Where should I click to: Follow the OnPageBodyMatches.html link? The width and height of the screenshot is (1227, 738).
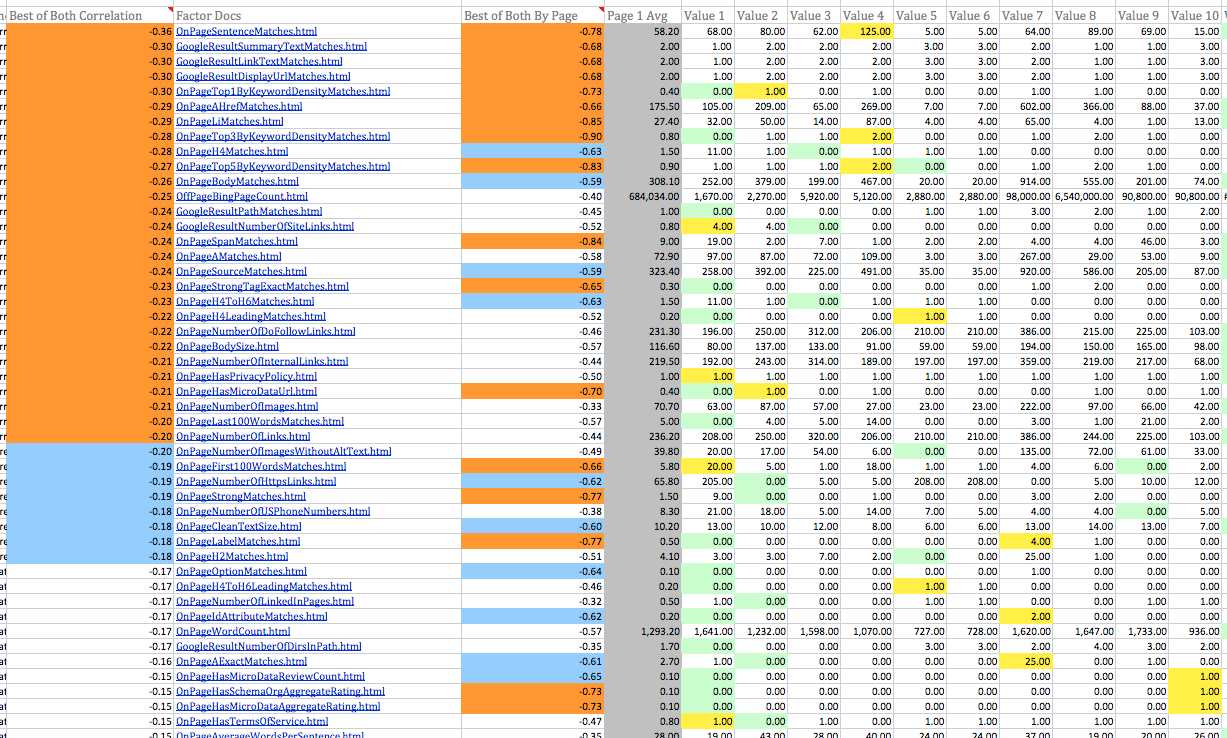pos(237,182)
